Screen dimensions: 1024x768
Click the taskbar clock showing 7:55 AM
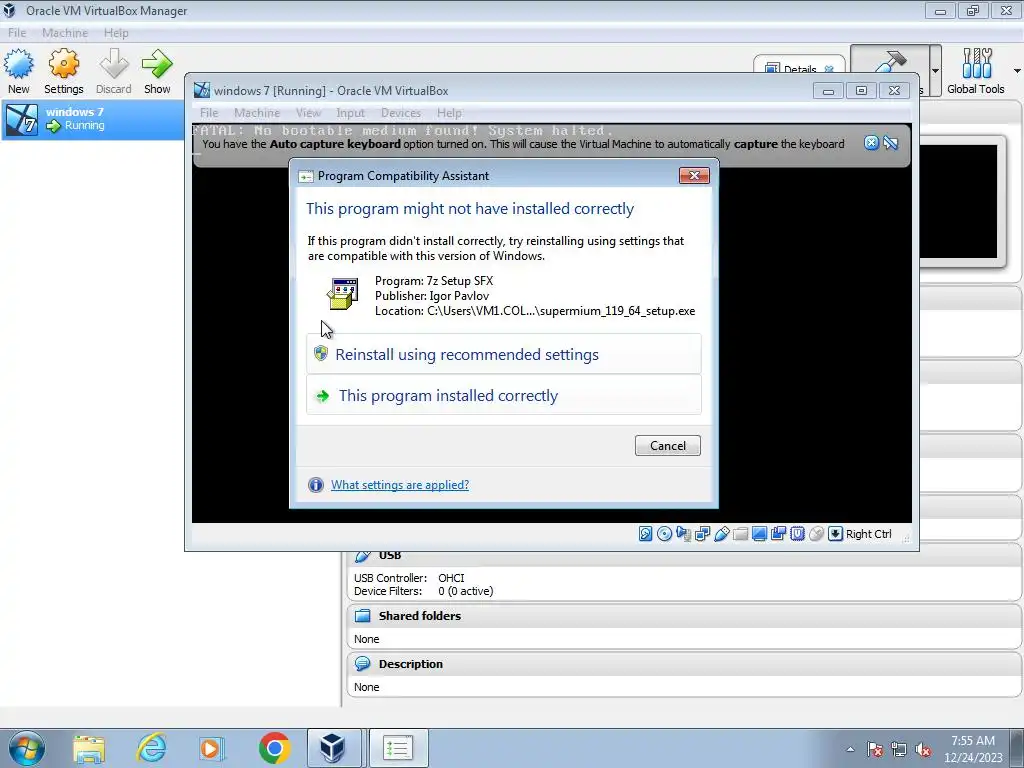tap(972, 749)
